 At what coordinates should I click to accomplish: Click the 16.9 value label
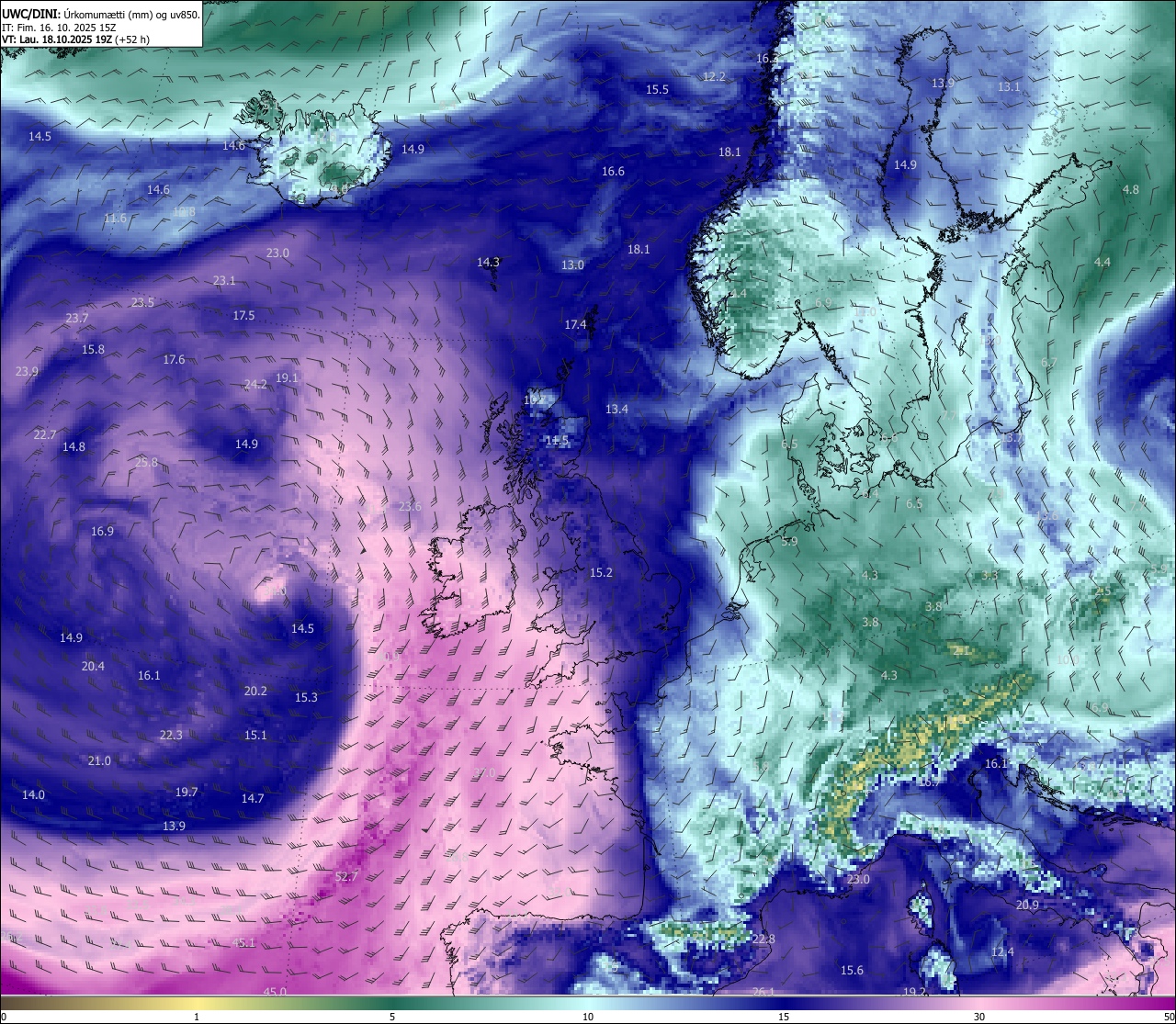point(102,532)
